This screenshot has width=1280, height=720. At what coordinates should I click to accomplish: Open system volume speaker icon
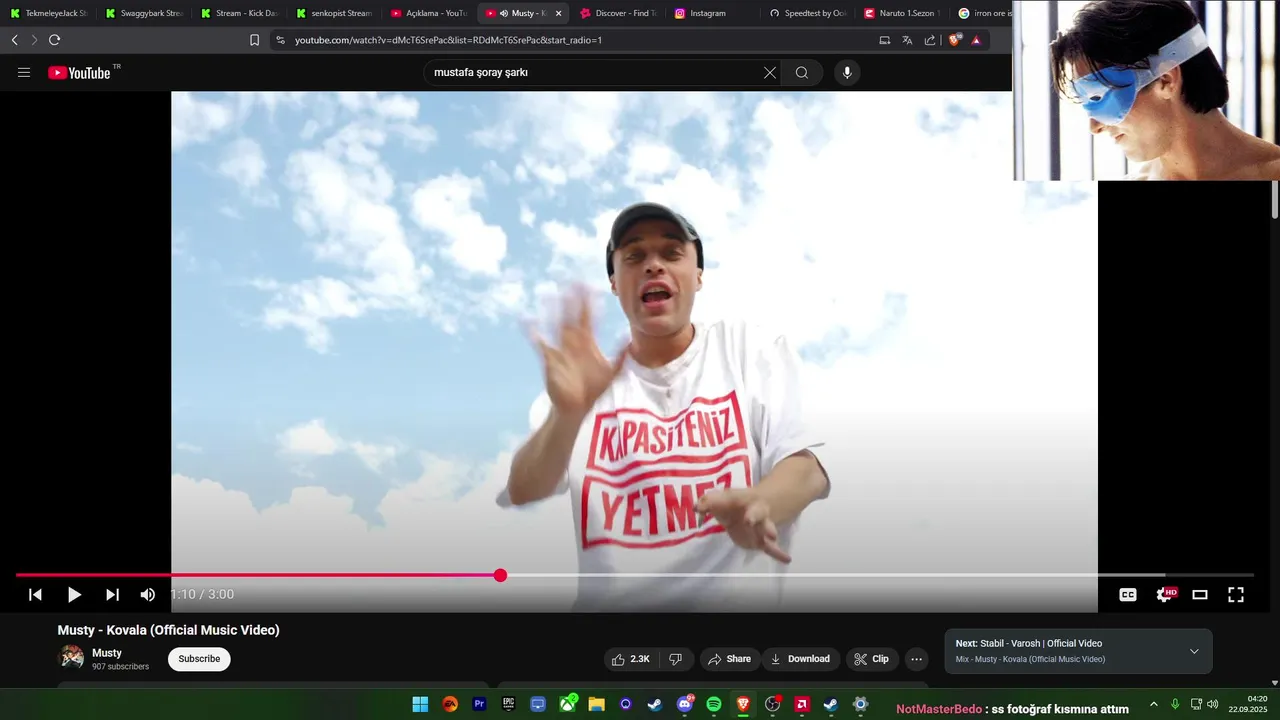click(x=1213, y=704)
